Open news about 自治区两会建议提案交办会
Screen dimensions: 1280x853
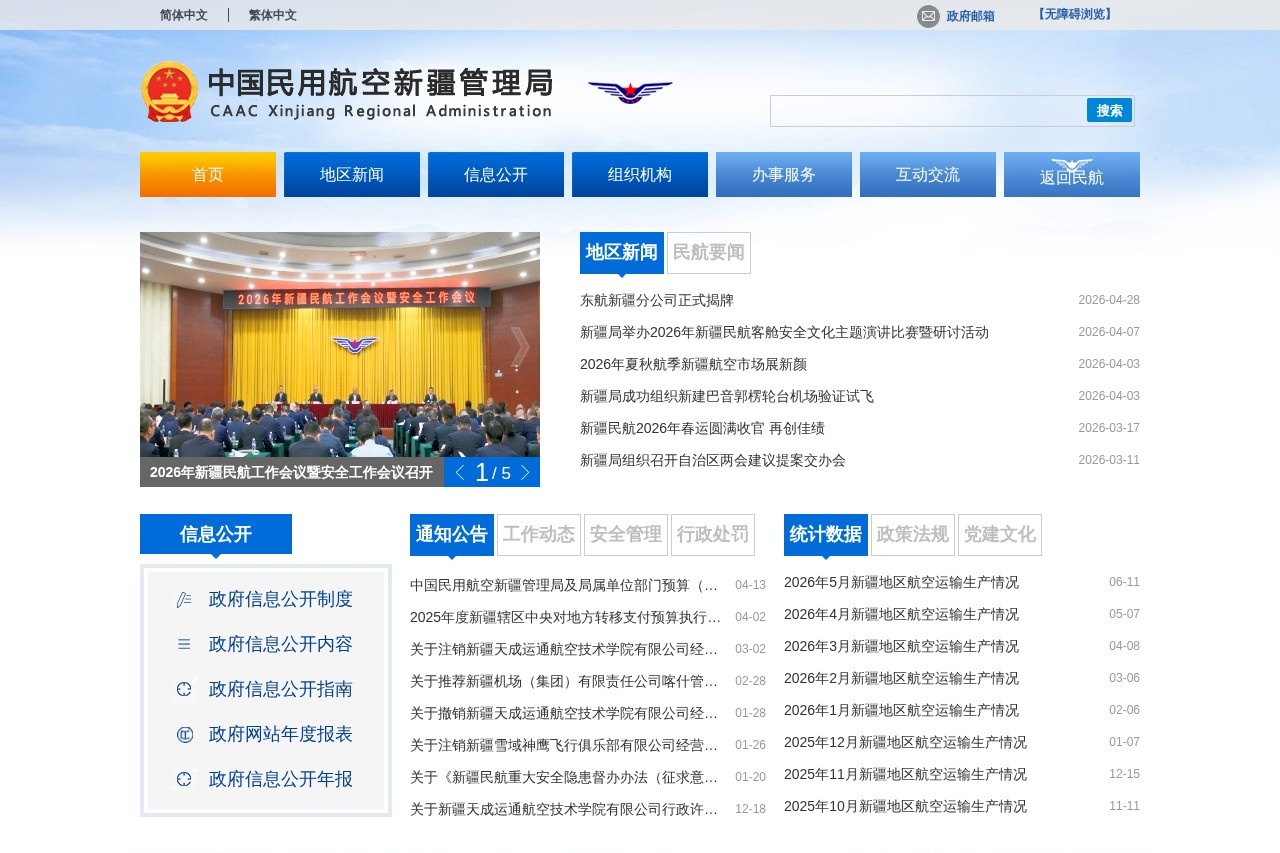(713, 460)
